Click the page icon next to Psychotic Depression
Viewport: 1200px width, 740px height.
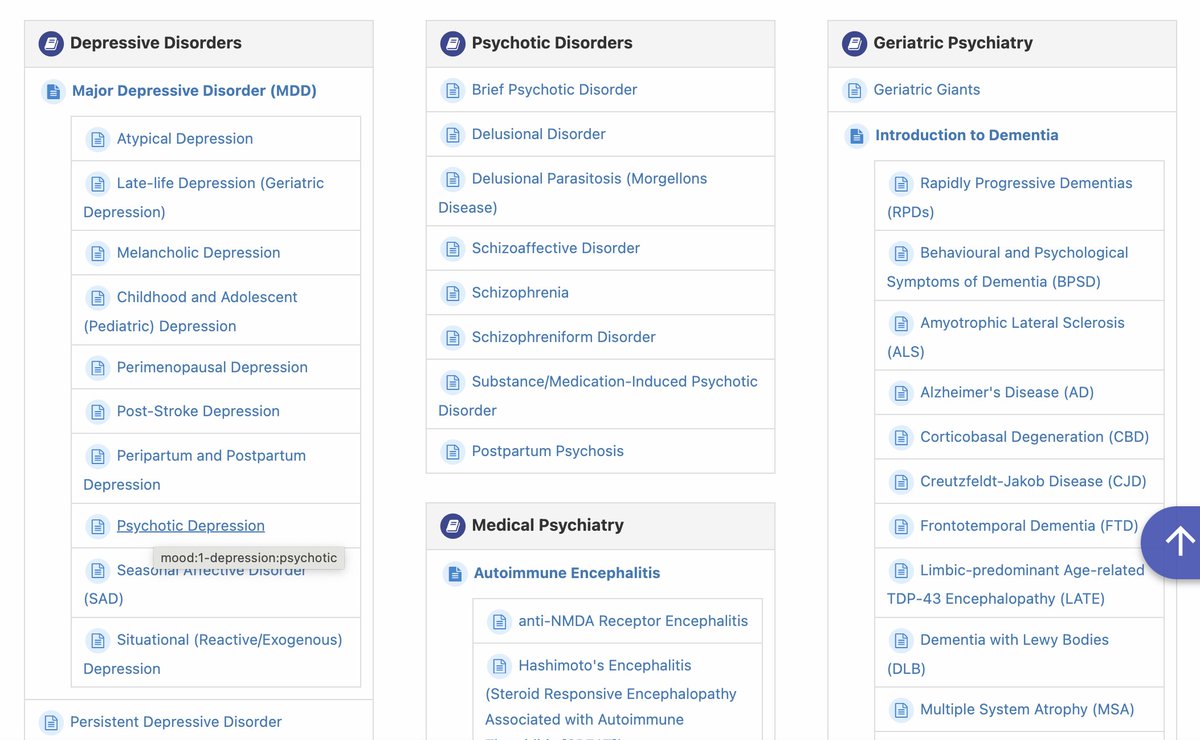click(97, 526)
